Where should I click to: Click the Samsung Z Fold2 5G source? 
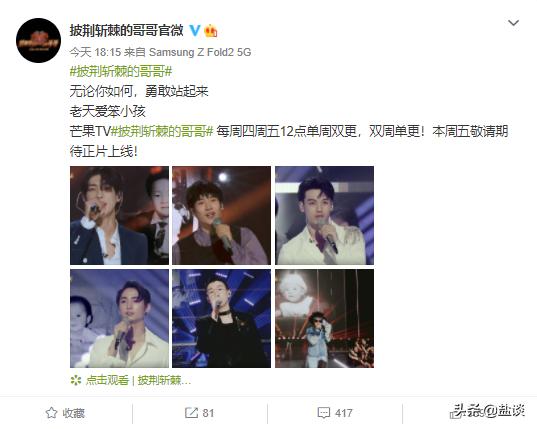tap(200, 52)
